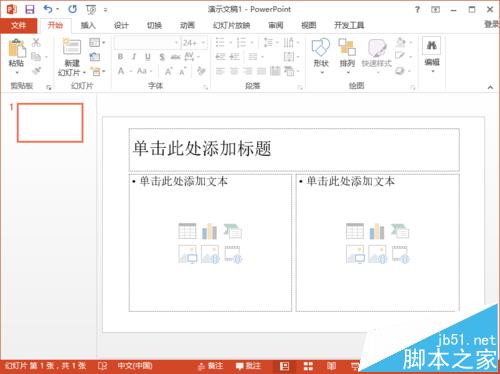Open the font name combo box dropdown
Screen dimensions: 500x374
176,43
